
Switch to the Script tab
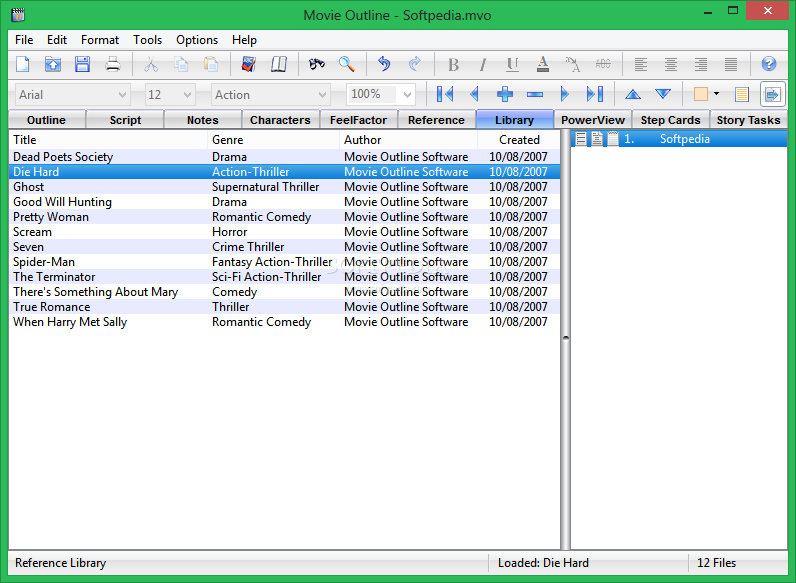[125, 120]
